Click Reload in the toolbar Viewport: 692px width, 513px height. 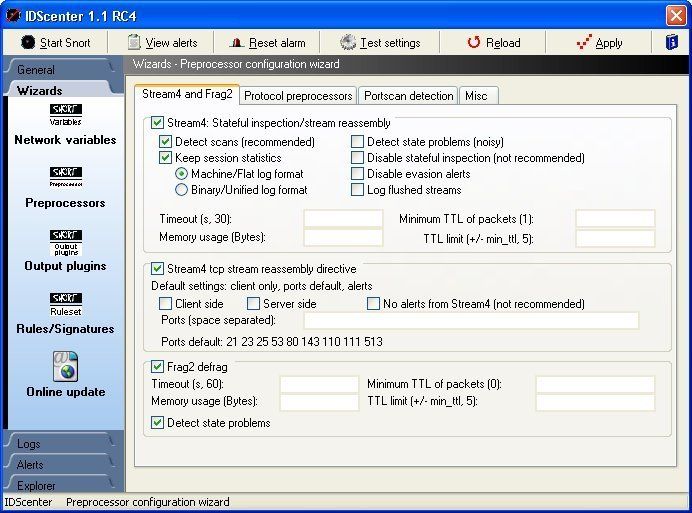click(494, 43)
